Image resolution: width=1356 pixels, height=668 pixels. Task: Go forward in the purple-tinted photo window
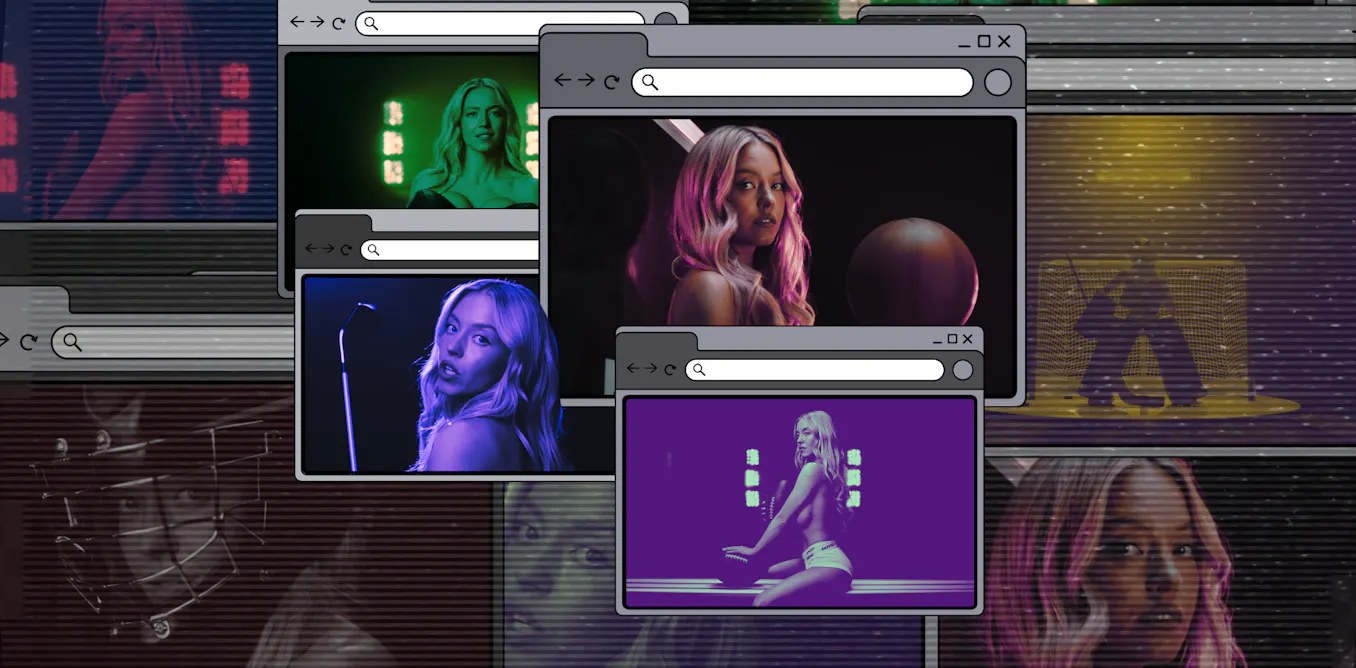[650, 369]
